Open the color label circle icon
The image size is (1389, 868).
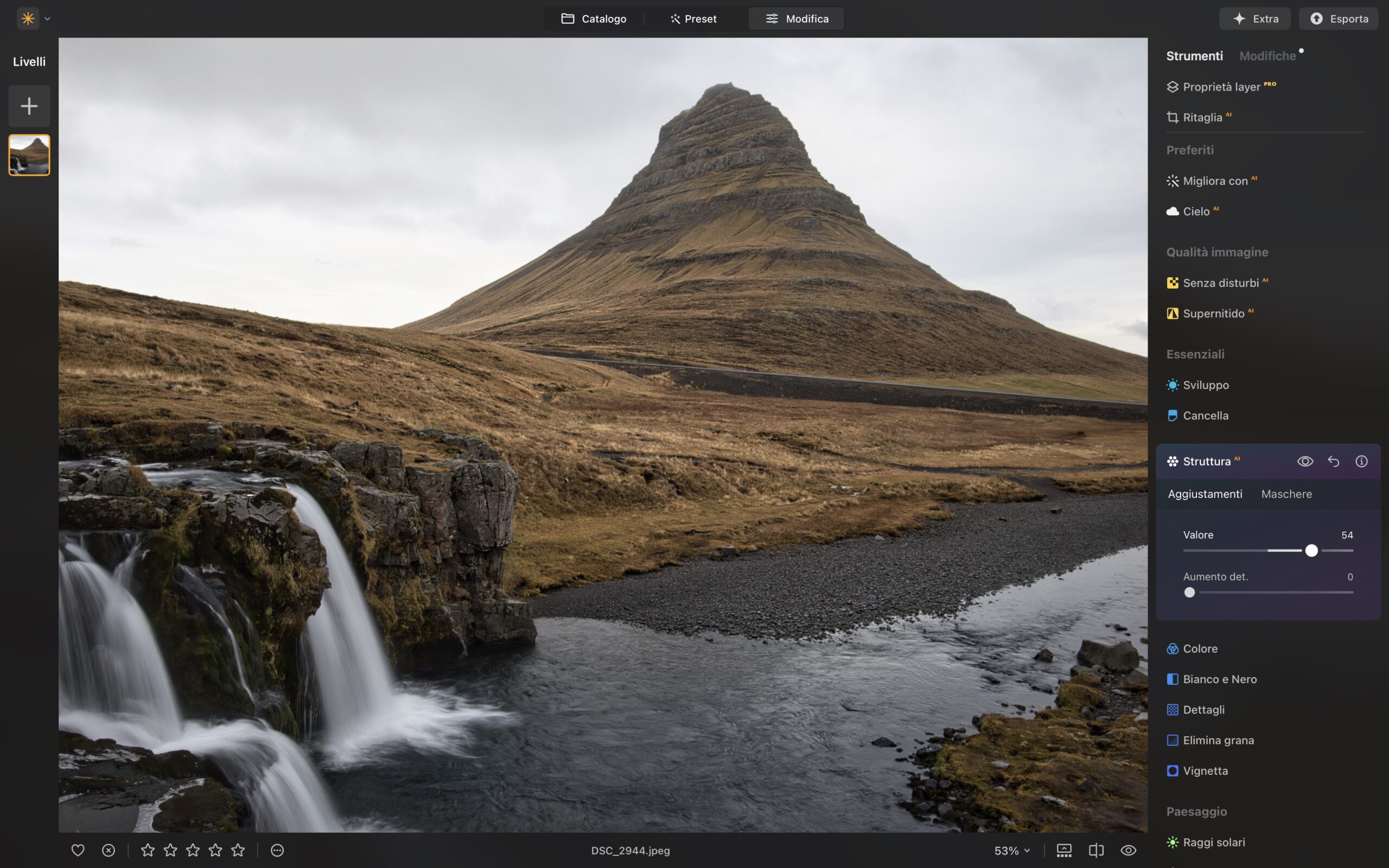[x=277, y=850]
